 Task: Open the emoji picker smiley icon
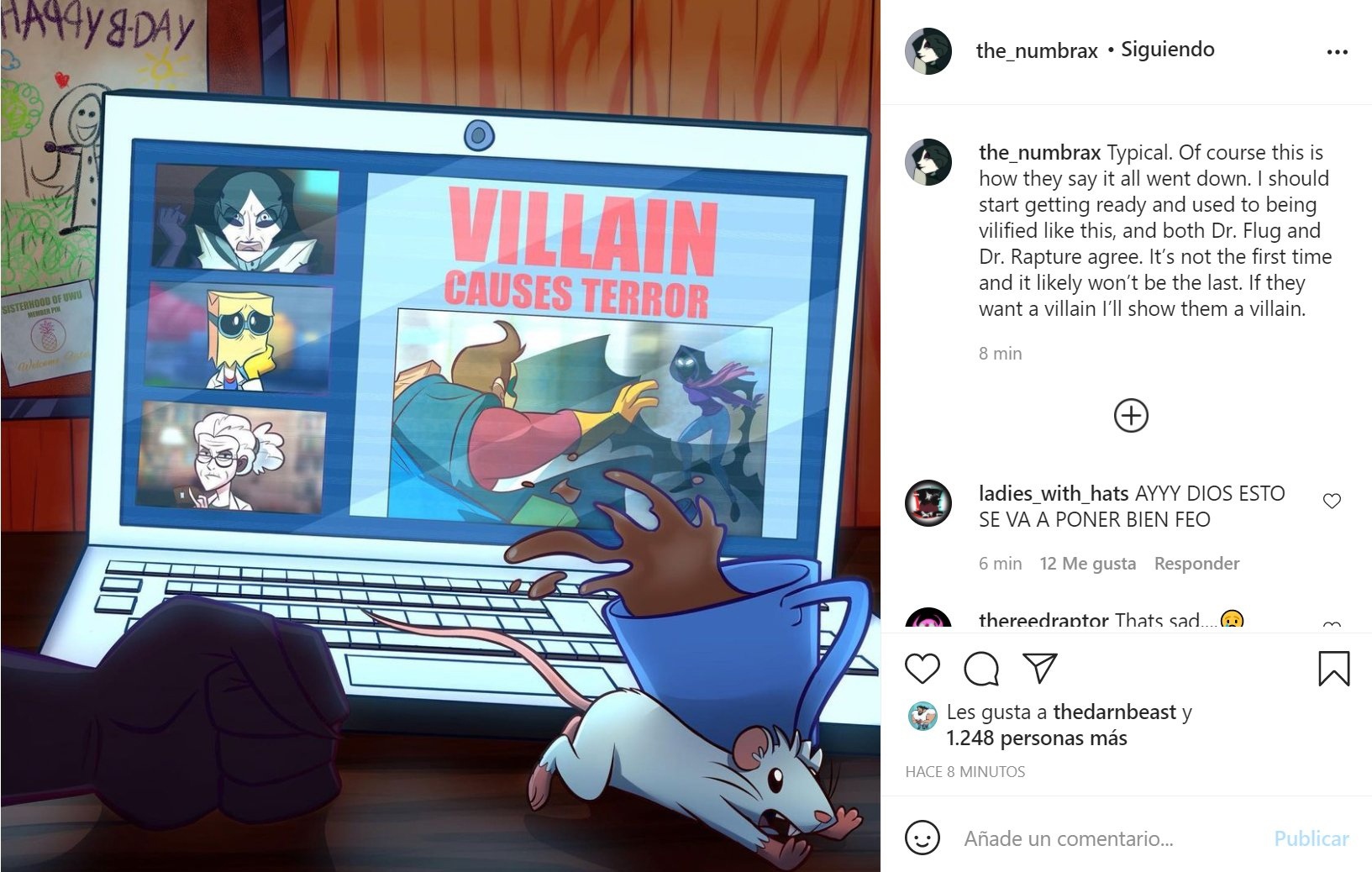pos(922,838)
